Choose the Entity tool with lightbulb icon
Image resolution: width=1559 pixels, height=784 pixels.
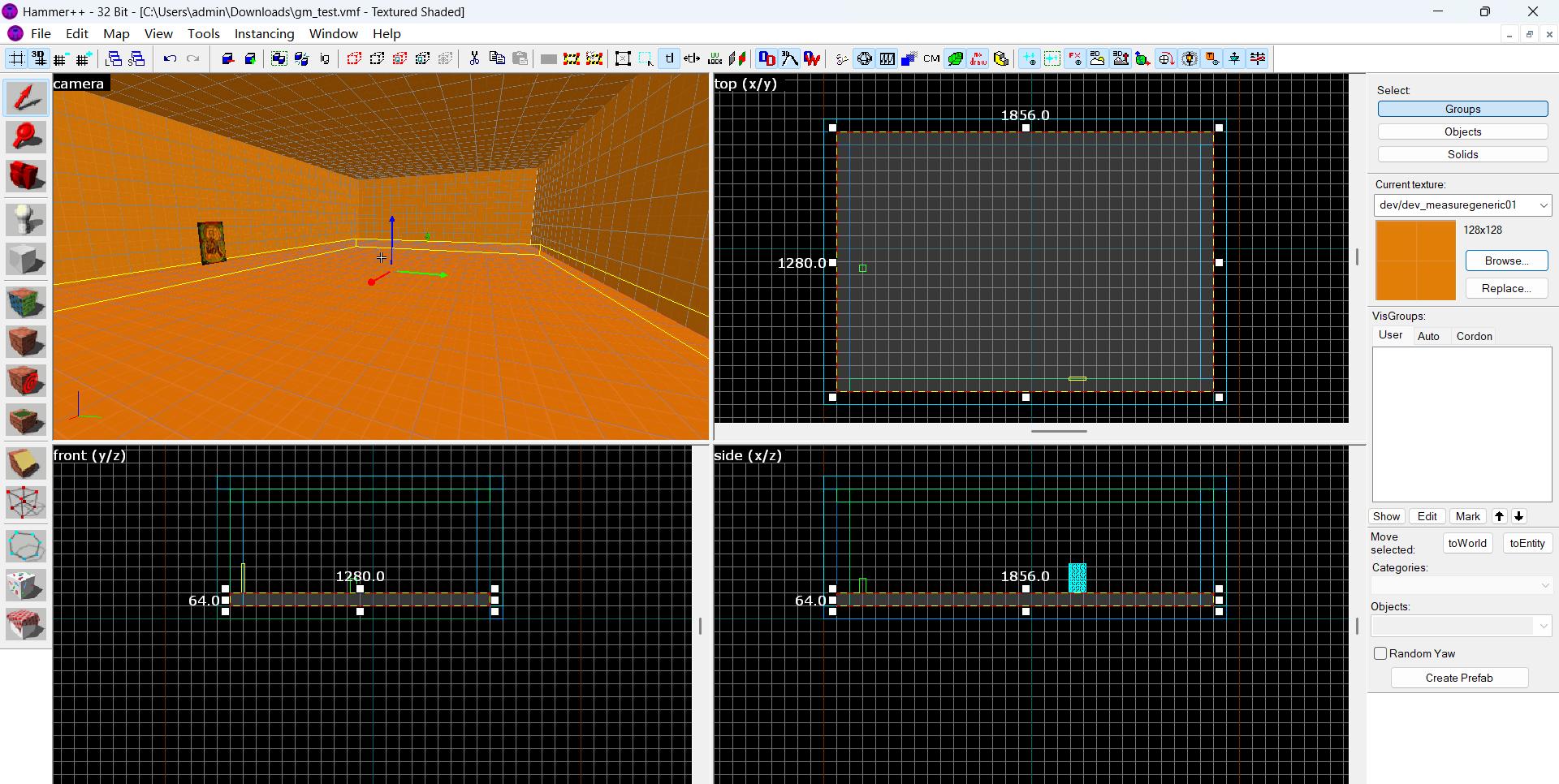pyautogui.click(x=26, y=220)
